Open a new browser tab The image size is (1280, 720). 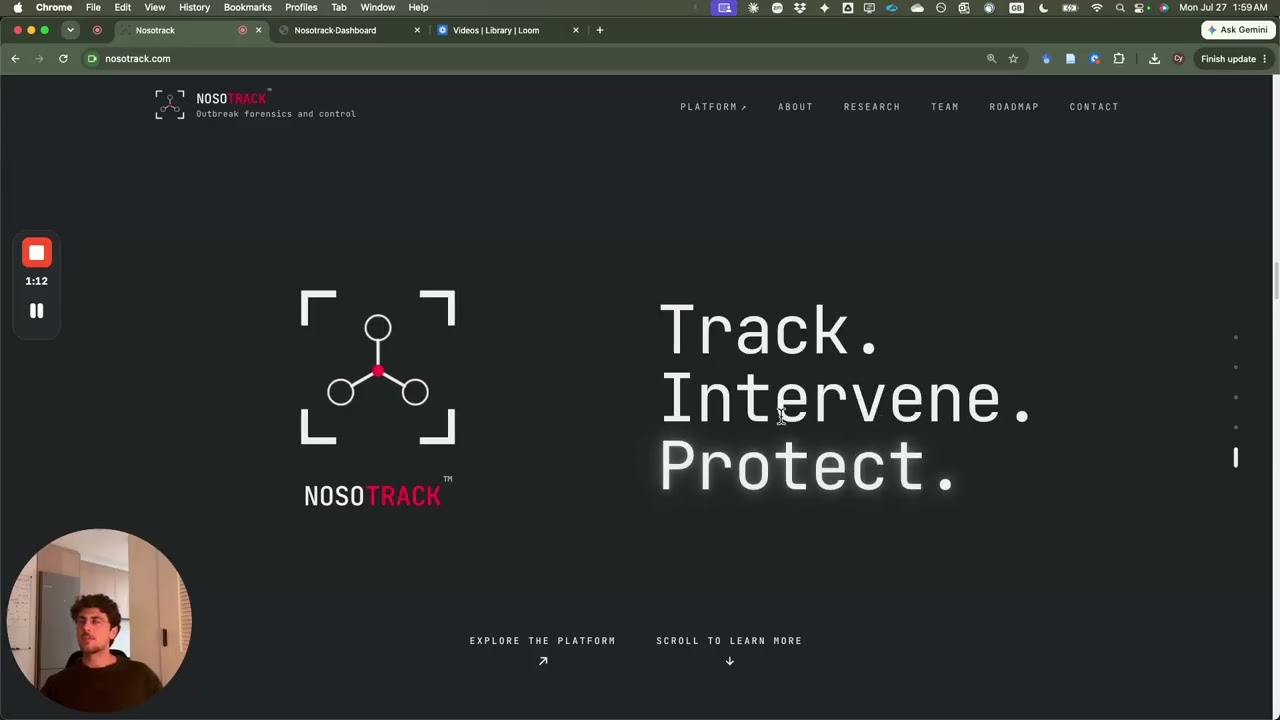[x=600, y=30]
